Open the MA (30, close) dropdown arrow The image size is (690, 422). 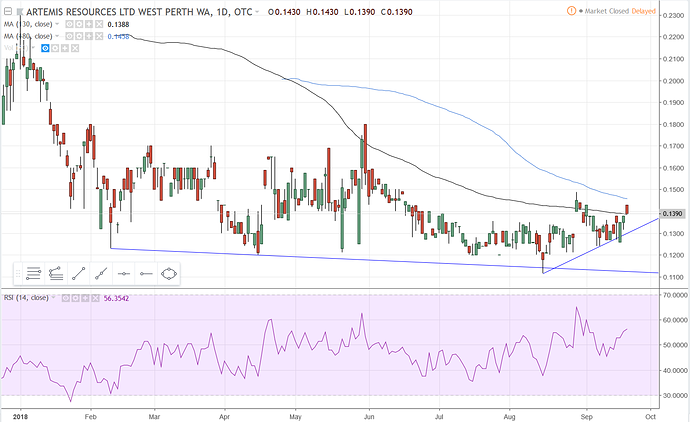click(57, 24)
